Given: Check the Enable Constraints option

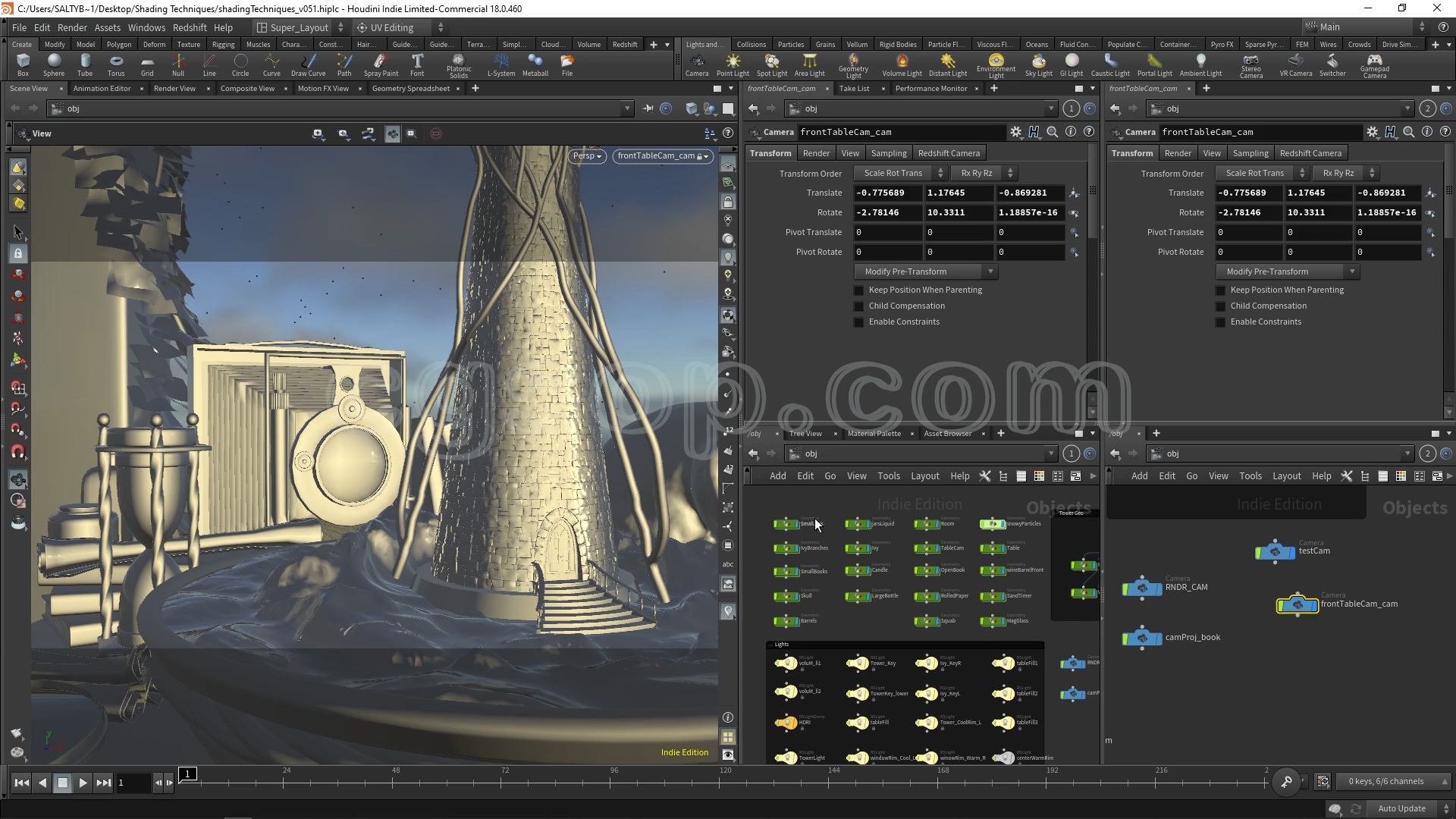Looking at the screenshot, I should (859, 322).
